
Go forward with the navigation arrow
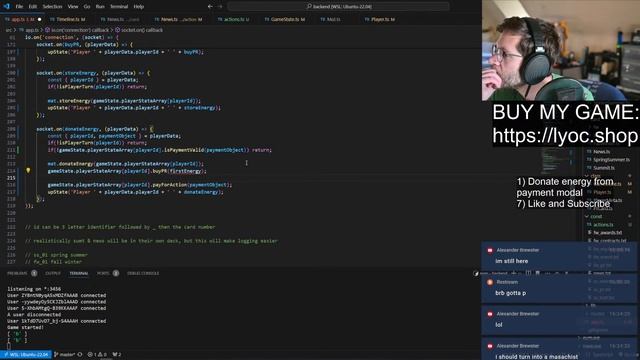(x=220, y=7)
